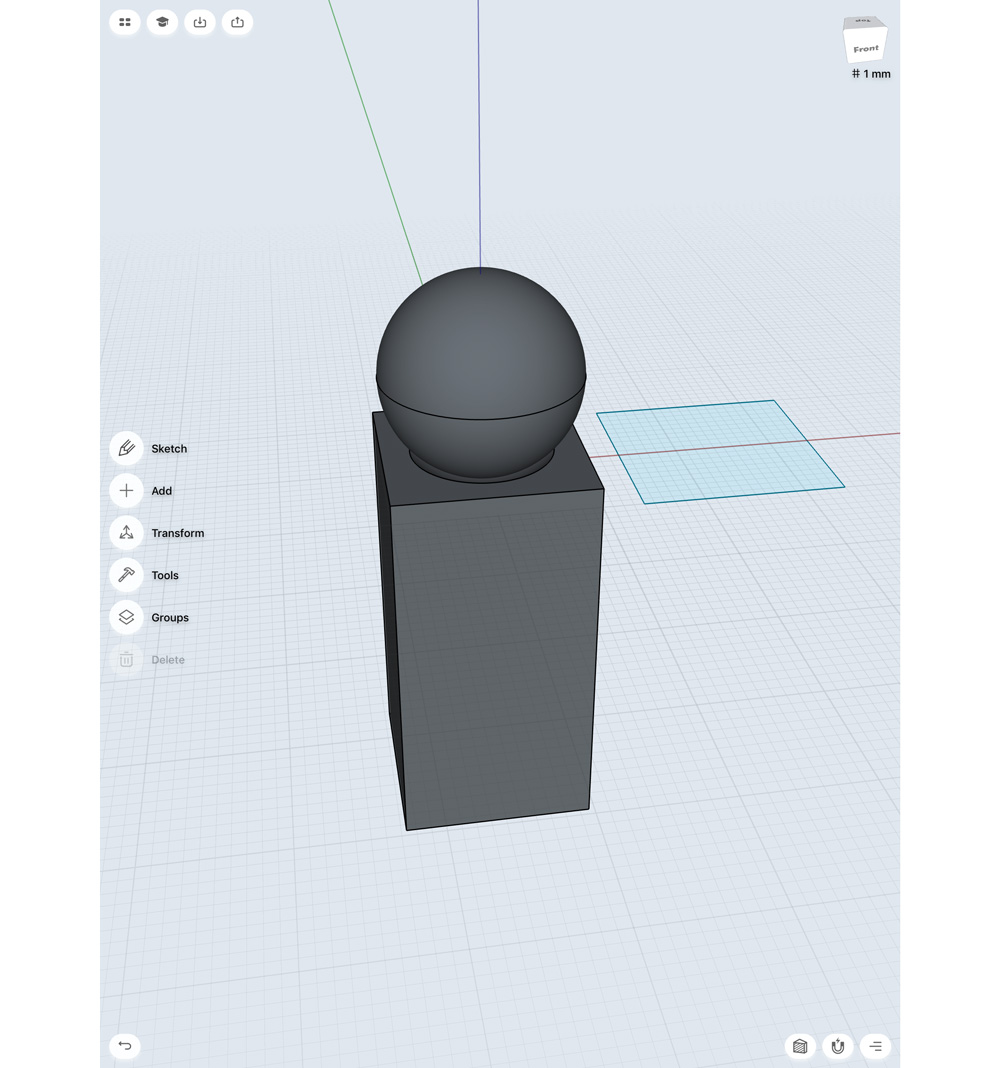Click the Add menu label

point(161,490)
